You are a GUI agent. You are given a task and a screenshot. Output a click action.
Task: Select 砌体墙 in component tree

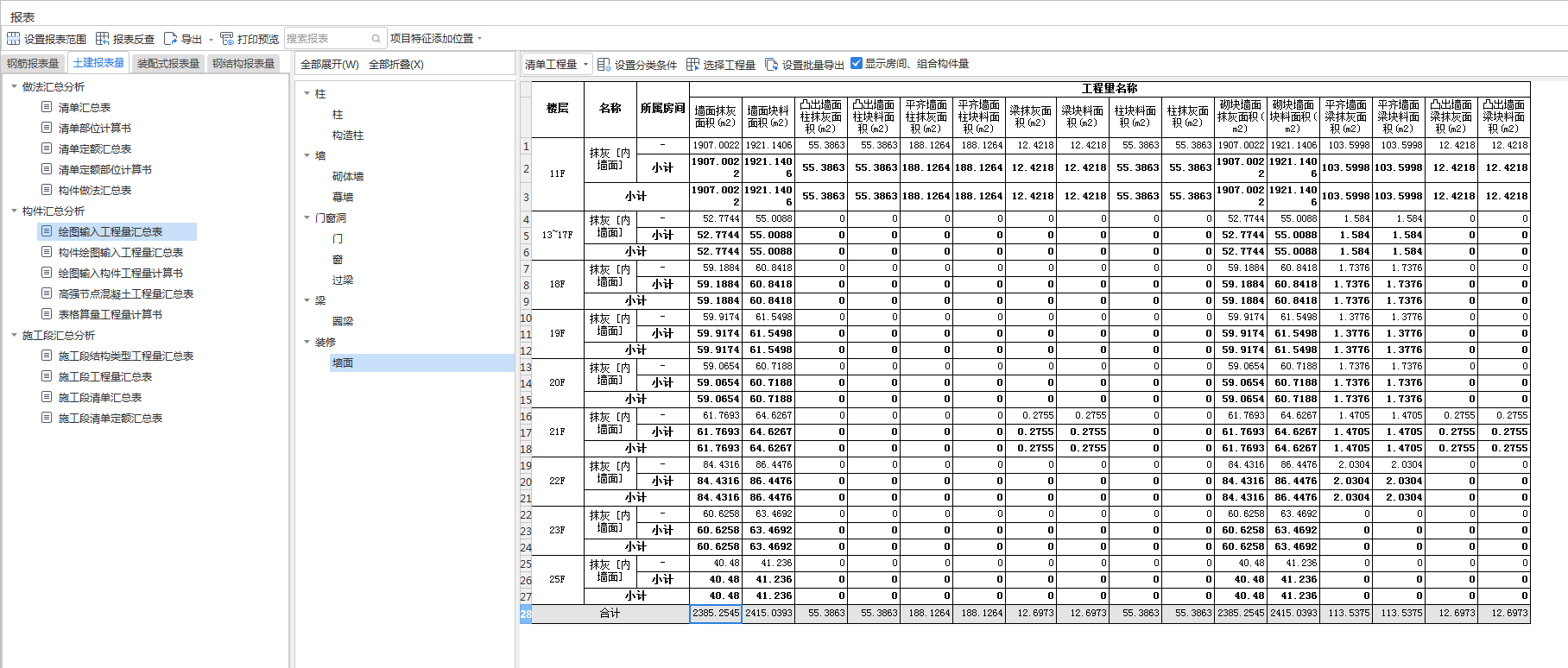[348, 176]
